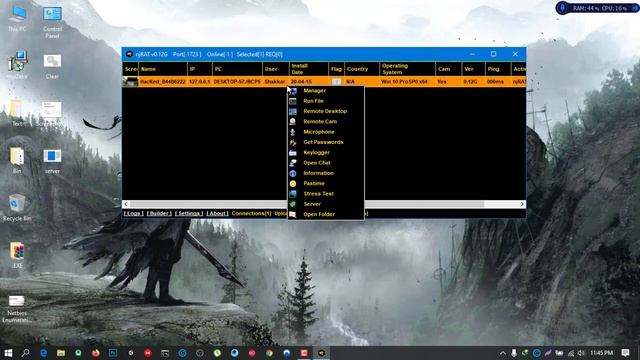This screenshot has height=360, width=640.
Task: Open the About link
Action: 217,213
